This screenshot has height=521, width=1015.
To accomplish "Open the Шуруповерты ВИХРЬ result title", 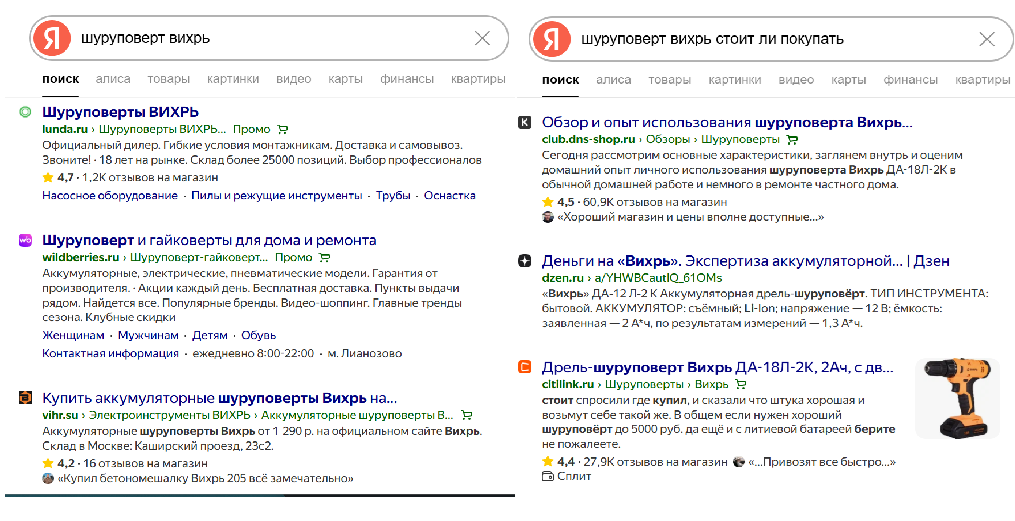I will [120, 112].
